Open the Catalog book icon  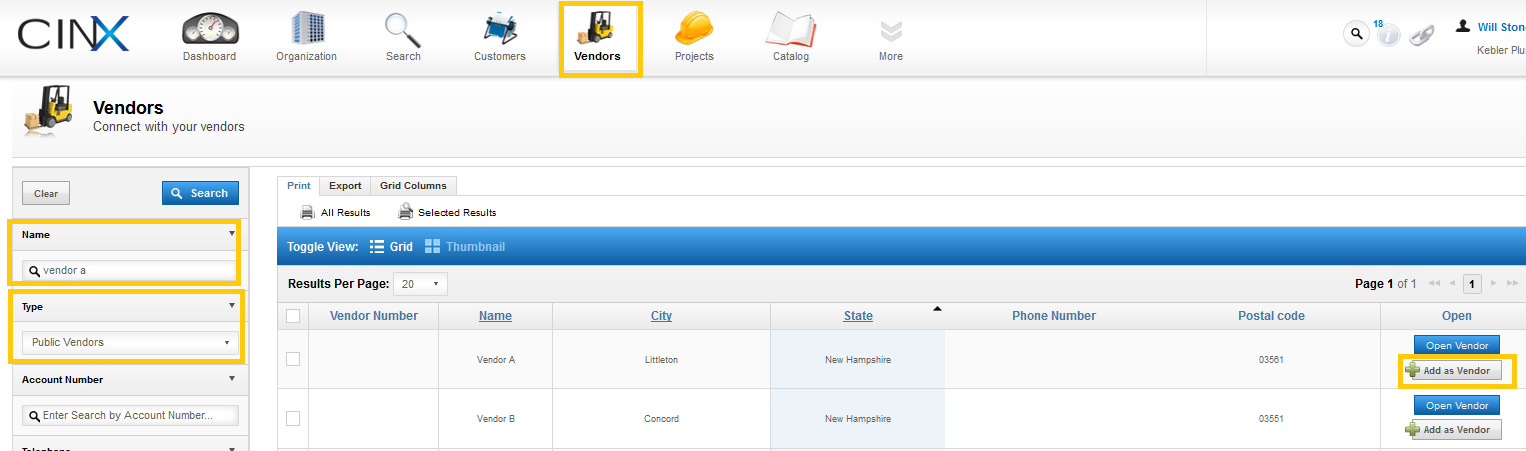pyautogui.click(x=791, y=29)
